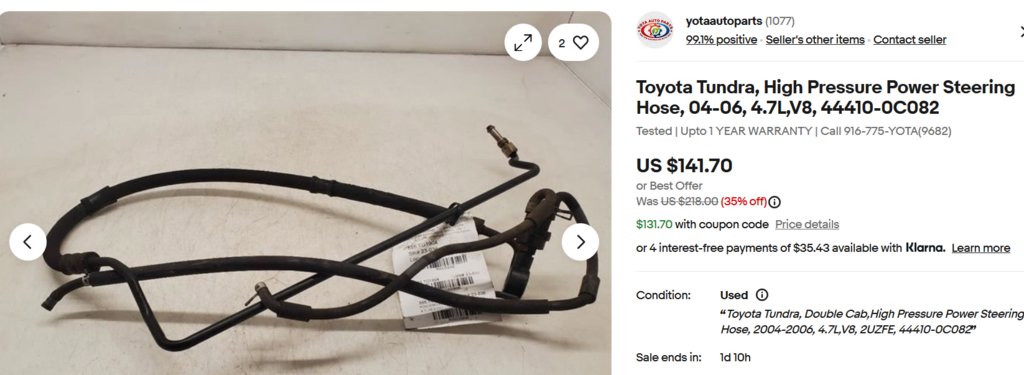Select the US $141.70 price text

coord(684,166)
